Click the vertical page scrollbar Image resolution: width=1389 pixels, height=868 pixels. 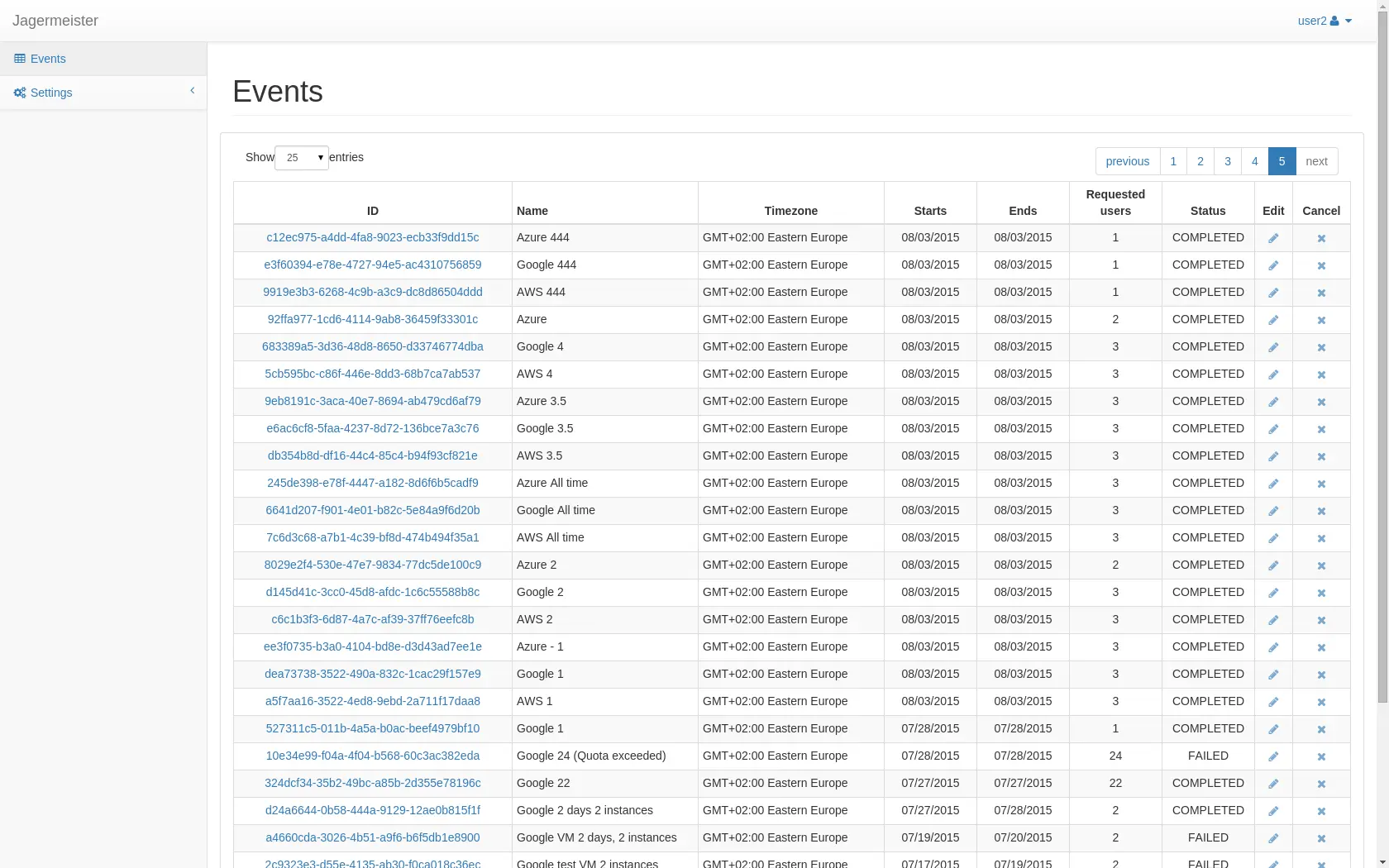tap(1382, 372)
